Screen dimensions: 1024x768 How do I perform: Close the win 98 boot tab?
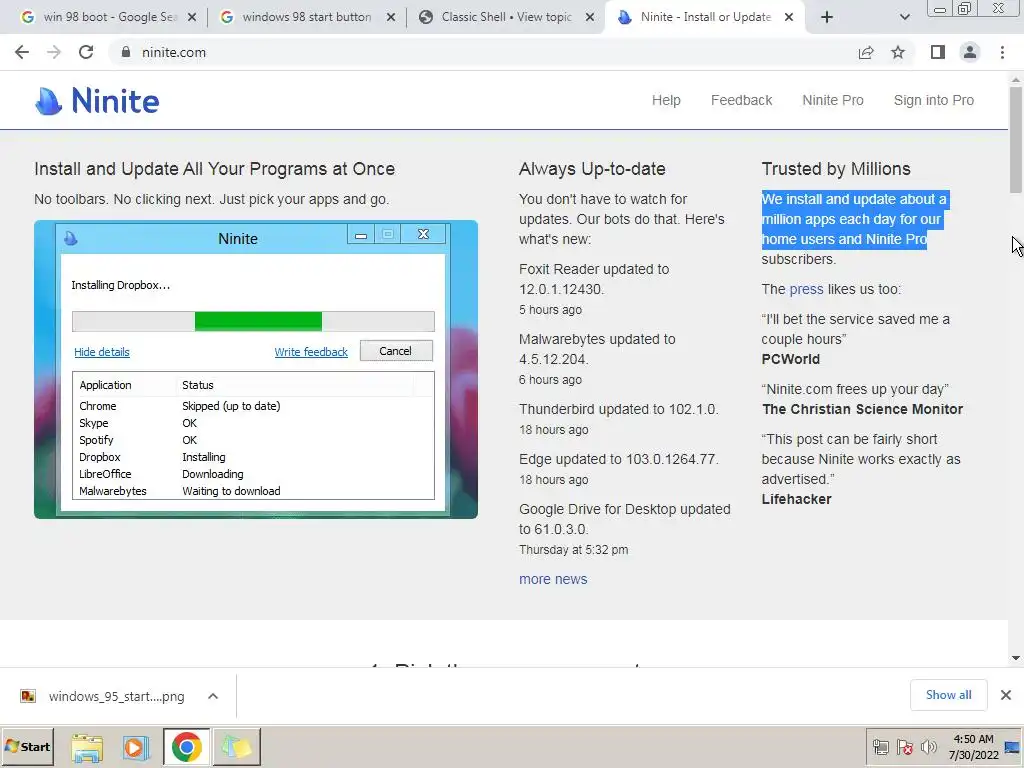pos(192,17)
